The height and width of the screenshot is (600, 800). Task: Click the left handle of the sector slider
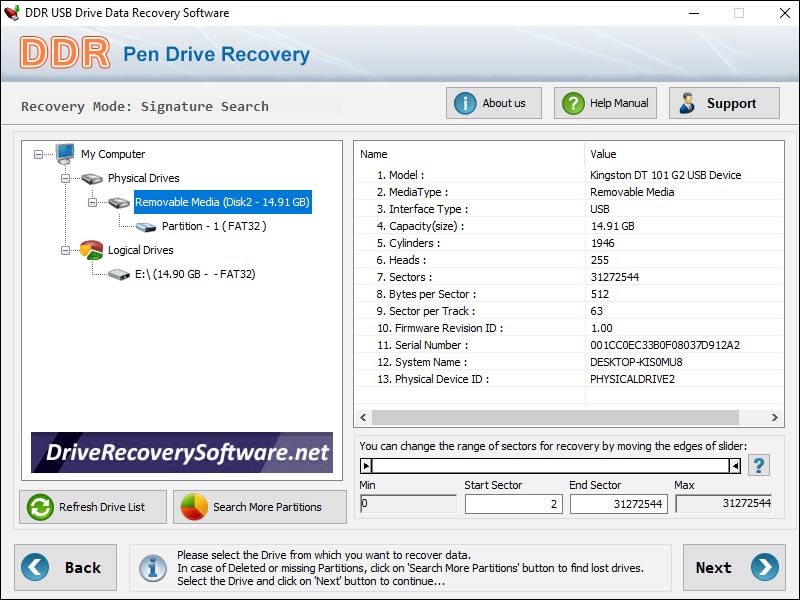[366, 465]
